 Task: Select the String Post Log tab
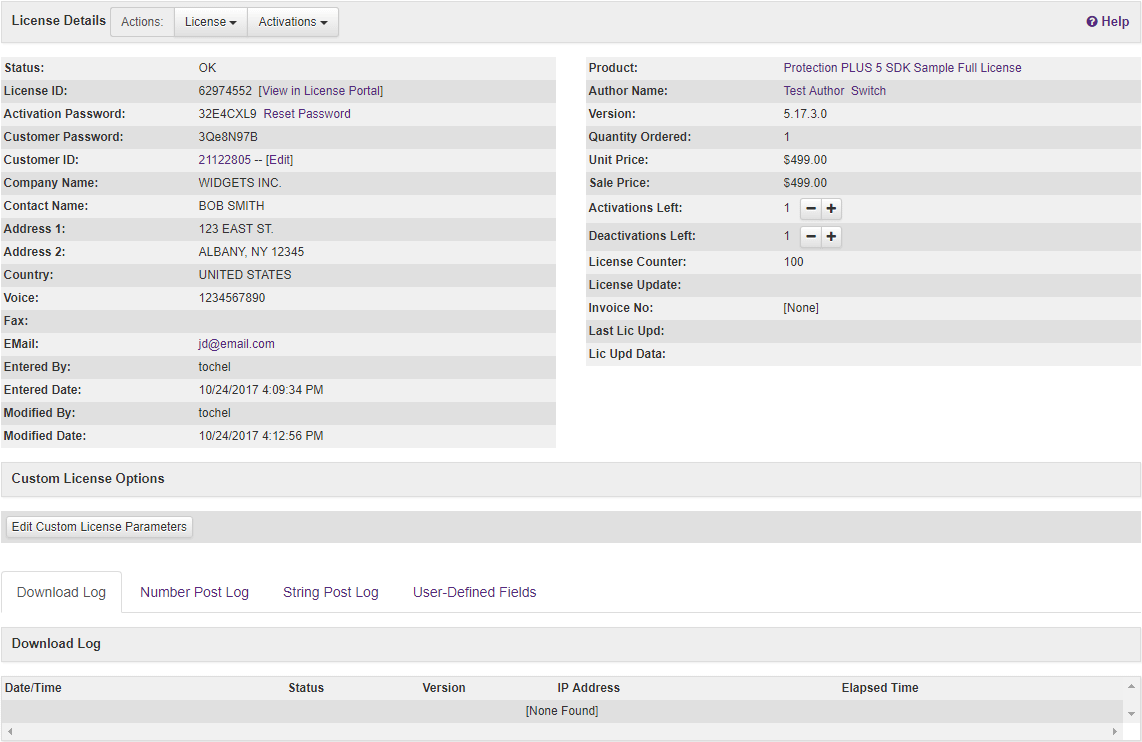click(x=330, y=592)
